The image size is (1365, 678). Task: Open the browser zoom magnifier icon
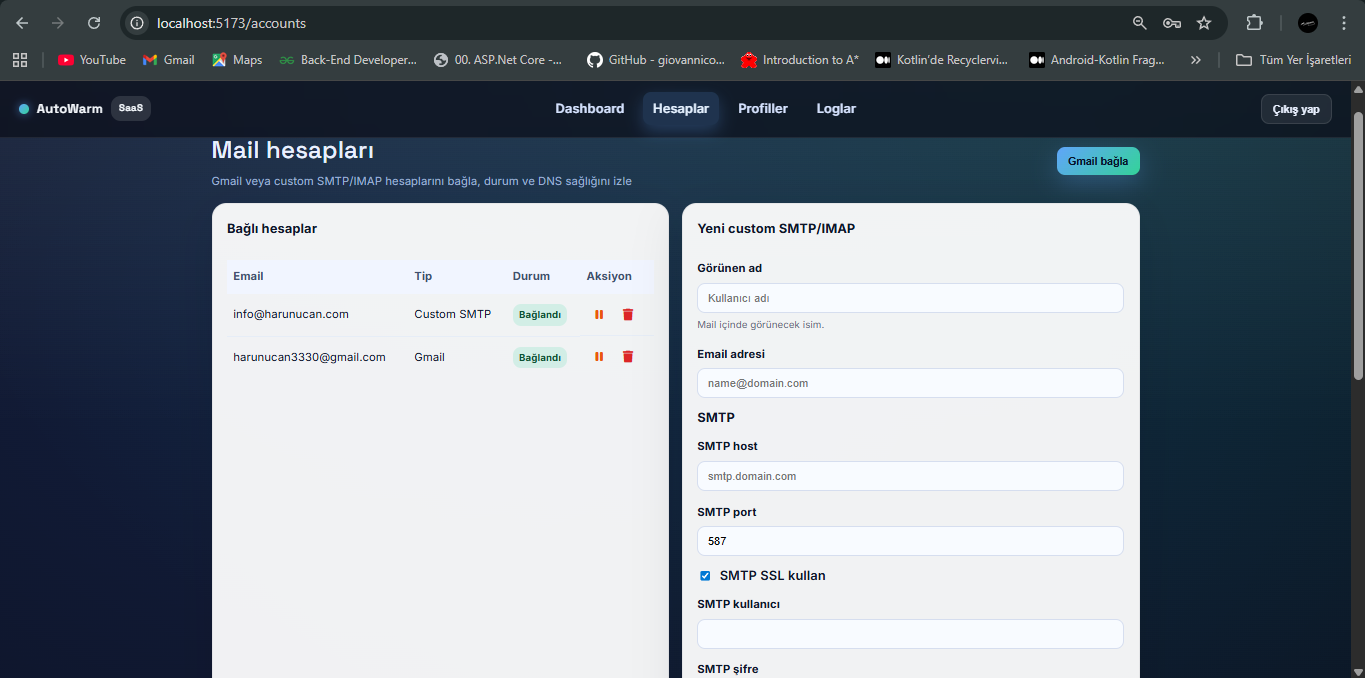[1139, 23]
